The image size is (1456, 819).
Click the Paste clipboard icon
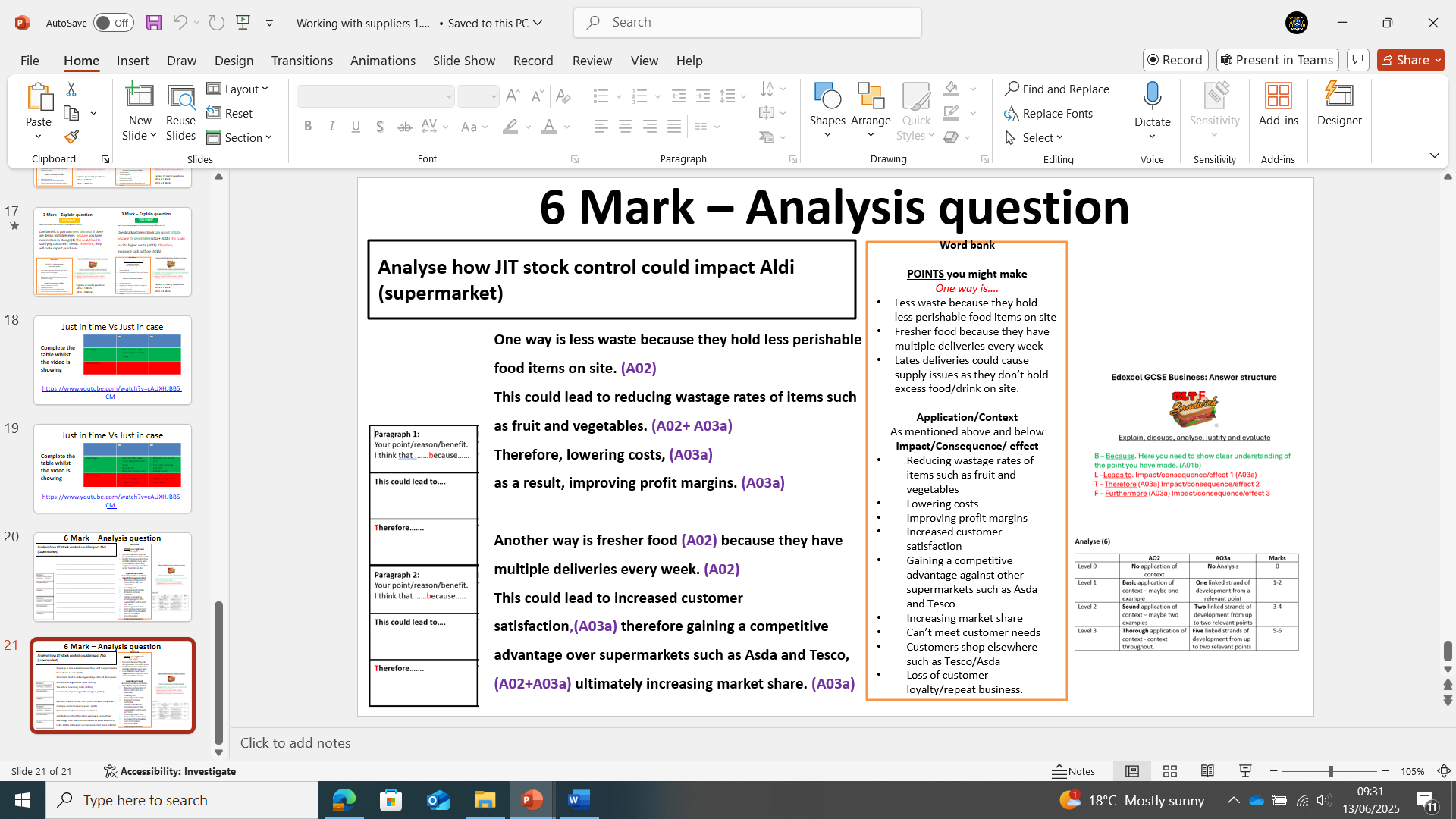click(39, 98)
